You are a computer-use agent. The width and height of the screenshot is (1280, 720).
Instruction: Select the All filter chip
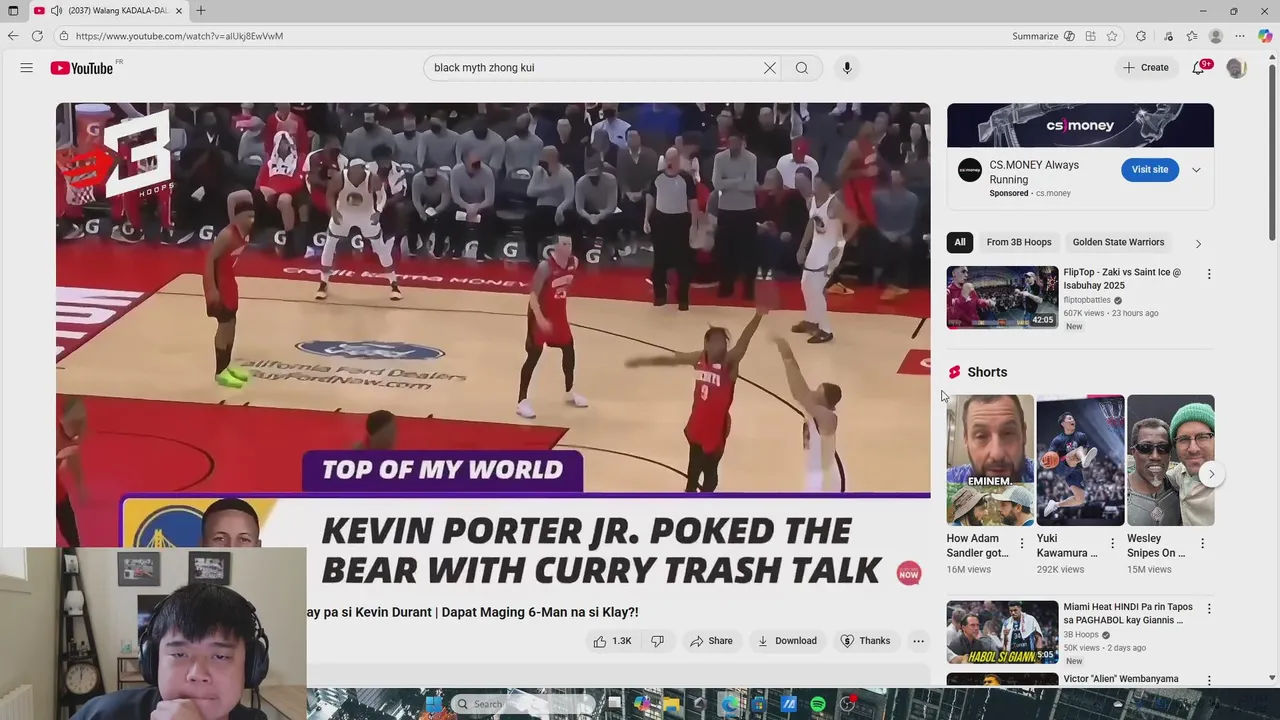pyautogui.click(x=960, y=242)
